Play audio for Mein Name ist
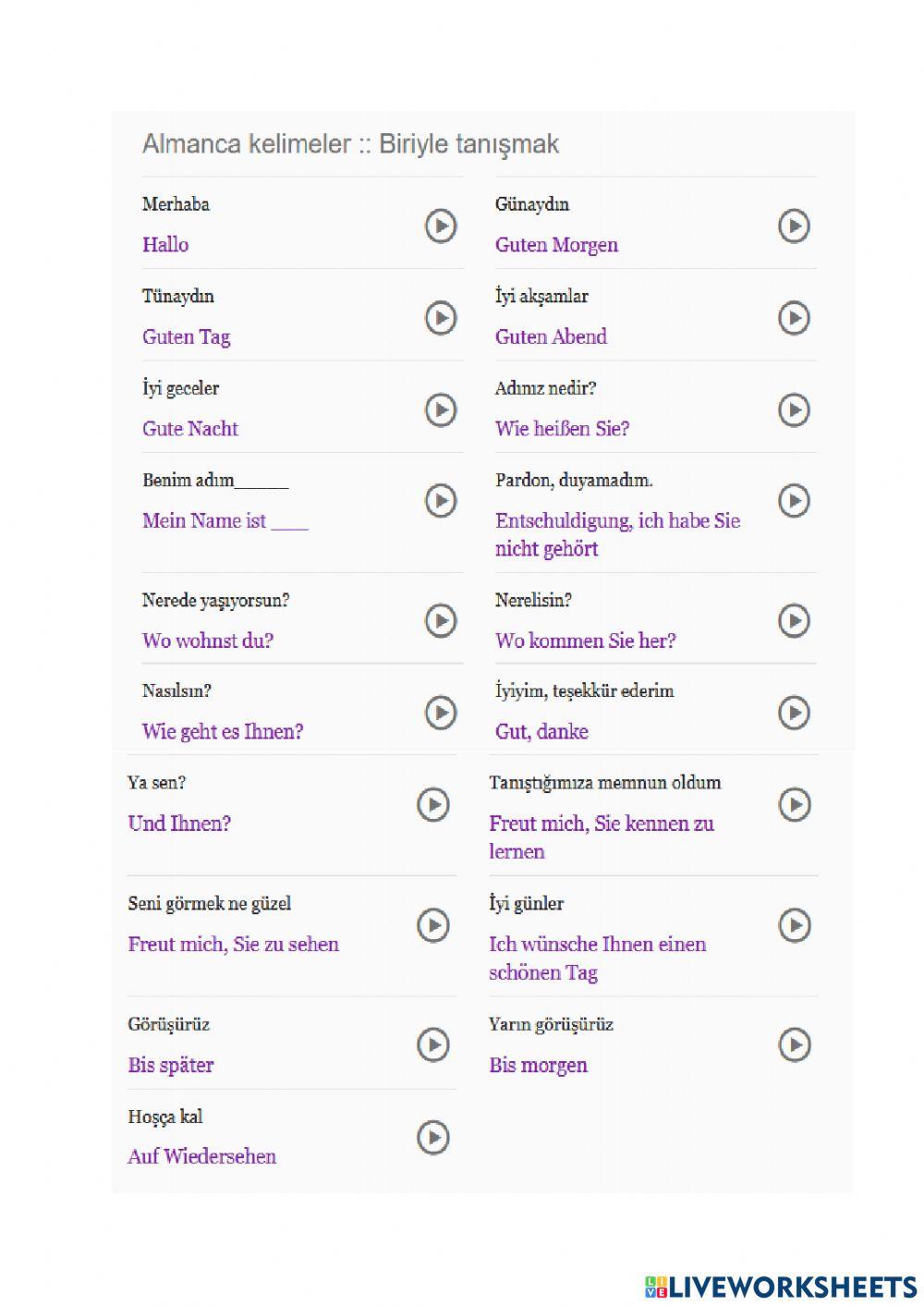This screenshot has width=924, height=1306. (x=441, y=501)
